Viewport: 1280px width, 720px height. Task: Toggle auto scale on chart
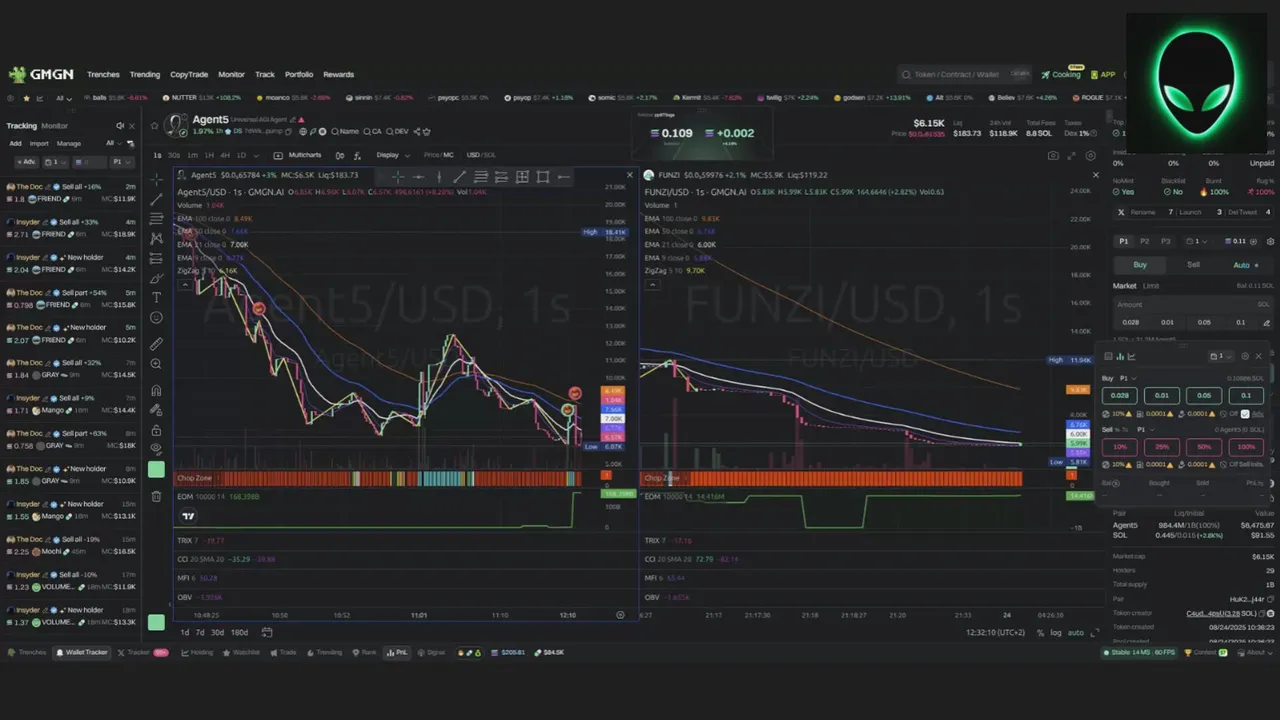(1076, 633)
